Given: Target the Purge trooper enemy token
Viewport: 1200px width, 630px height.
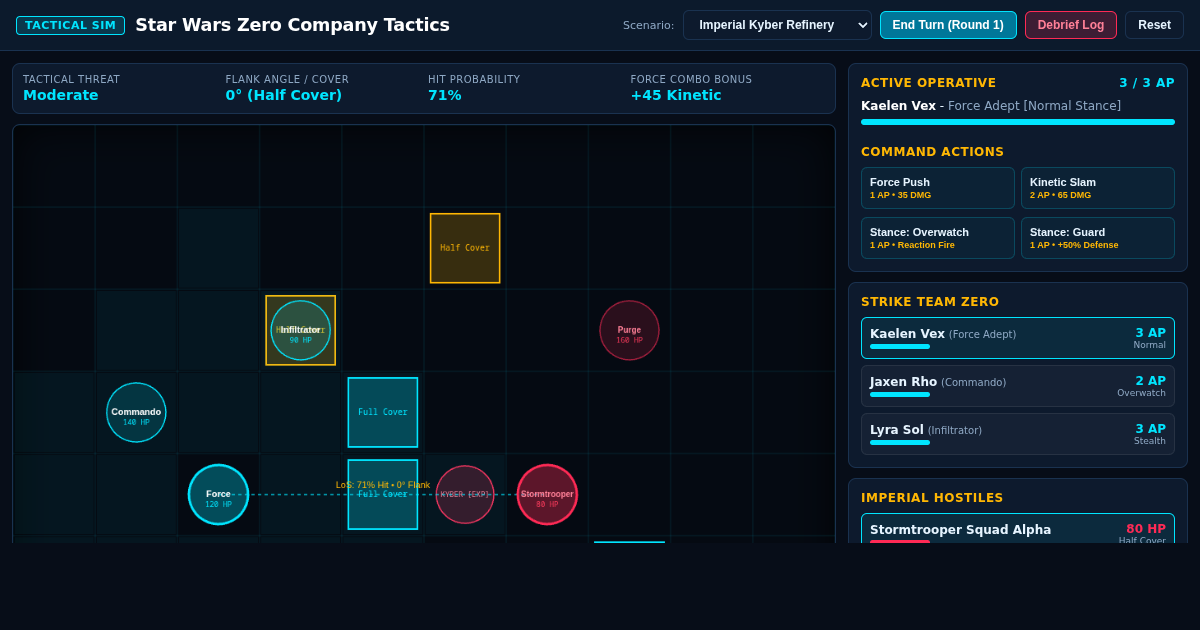Looking at the screenshot, I should (629, 330).
